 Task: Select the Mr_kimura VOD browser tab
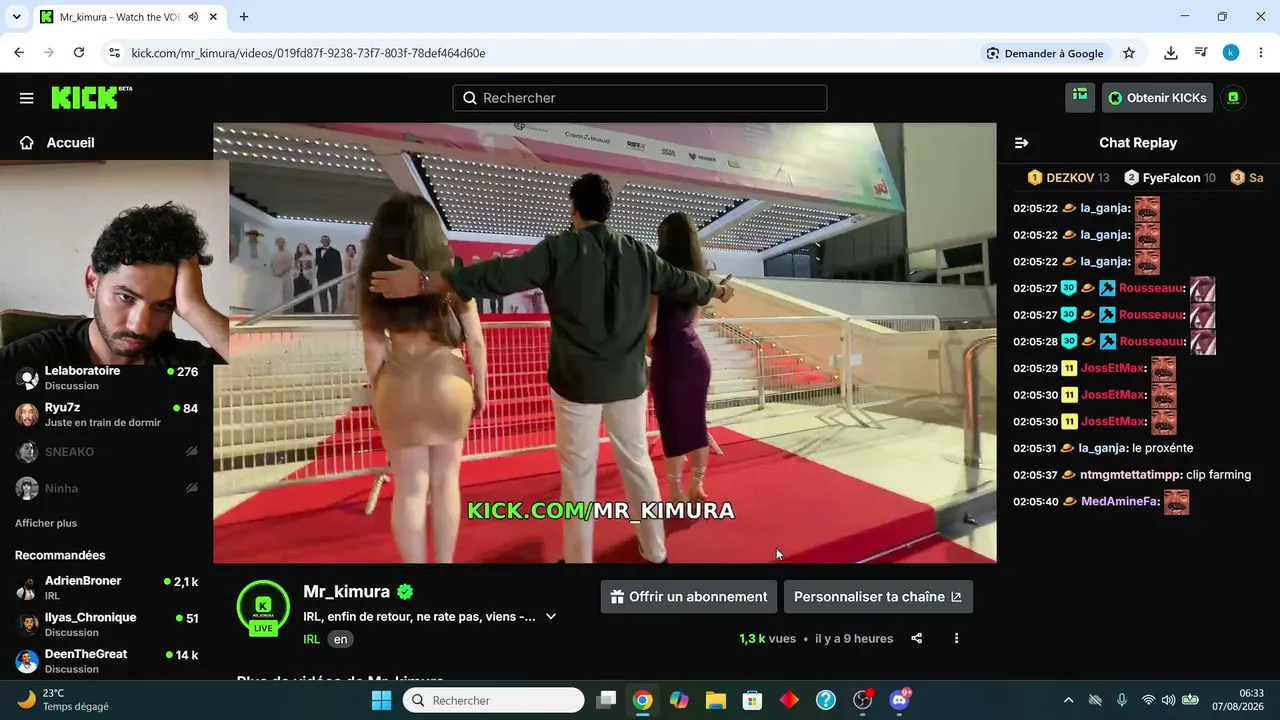119,17
